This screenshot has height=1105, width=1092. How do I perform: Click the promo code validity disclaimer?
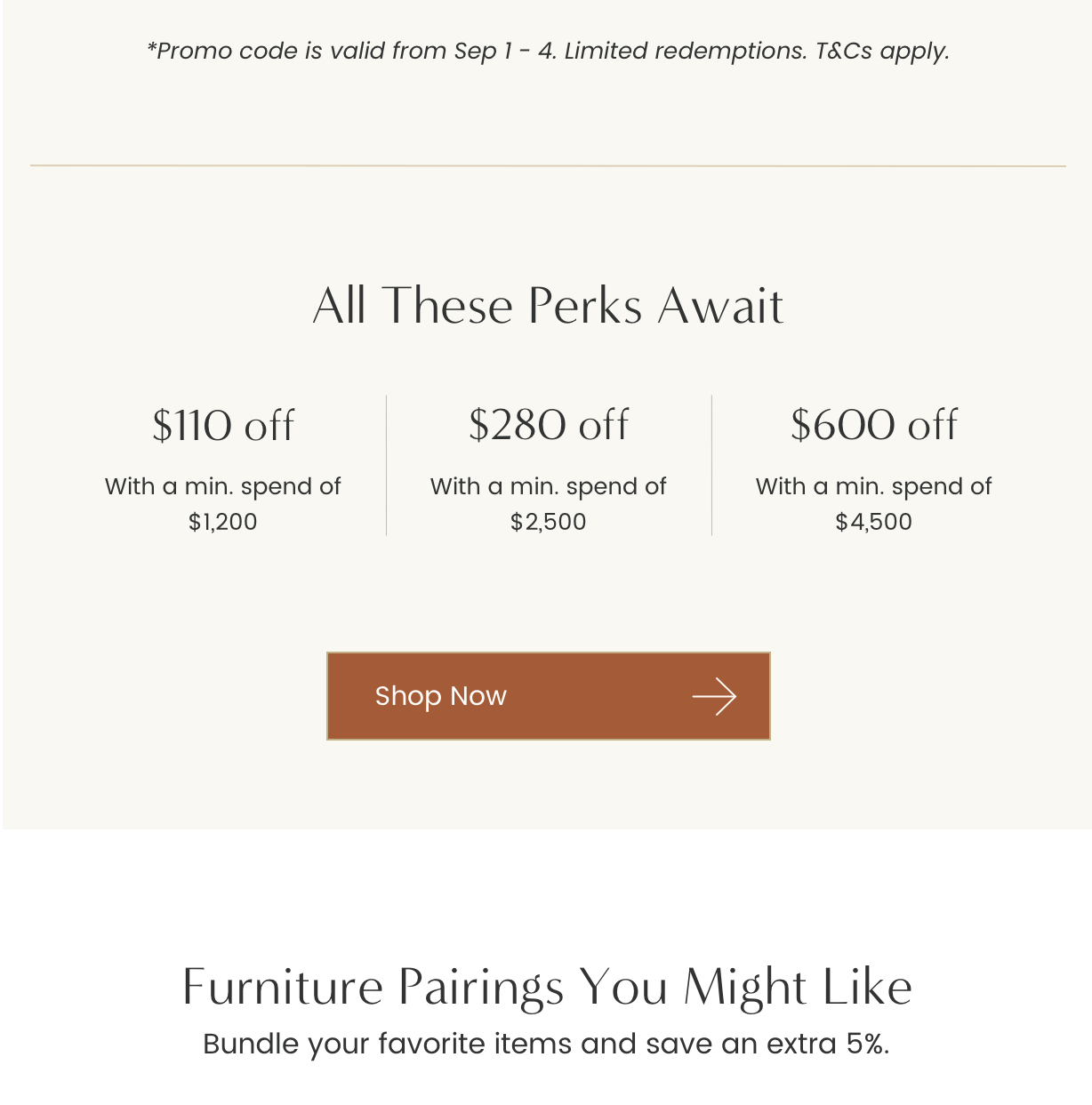pos(548,51)
